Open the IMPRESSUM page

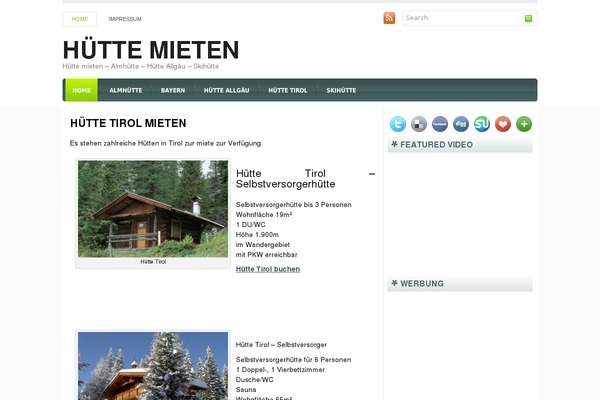pyautogui.click(x=125, y=19)
